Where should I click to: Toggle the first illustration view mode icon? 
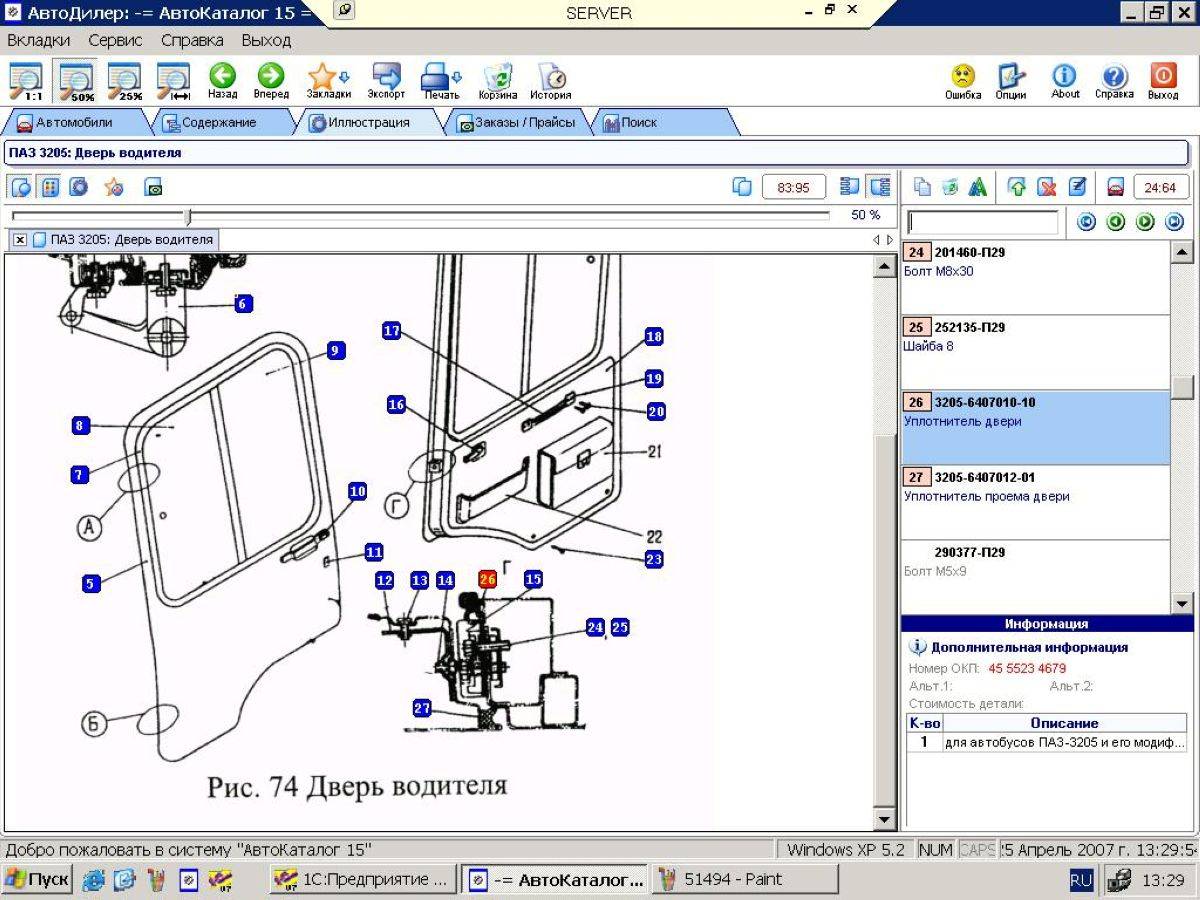coord(21,187)
